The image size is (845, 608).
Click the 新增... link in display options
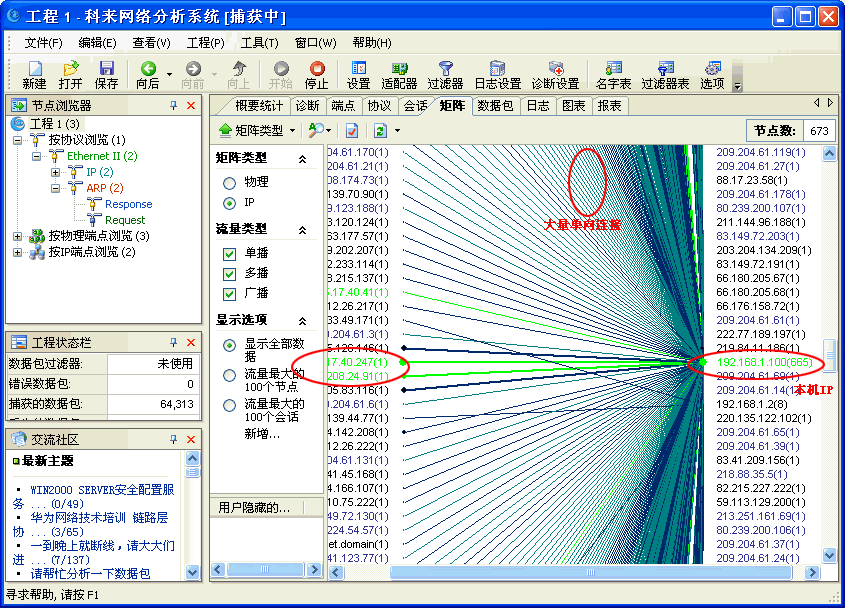[263, 434]
